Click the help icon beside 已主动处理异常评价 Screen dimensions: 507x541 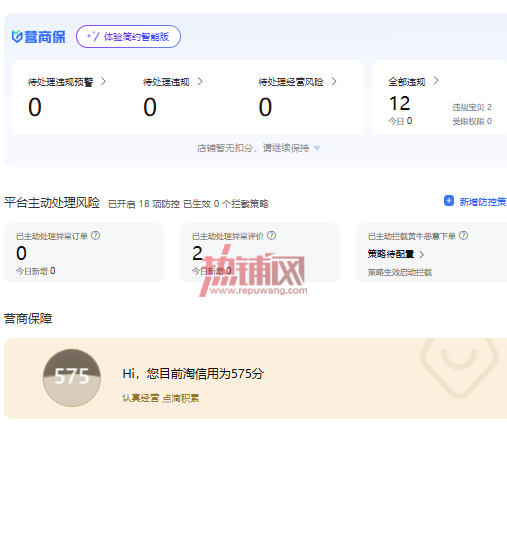point(271,236)
